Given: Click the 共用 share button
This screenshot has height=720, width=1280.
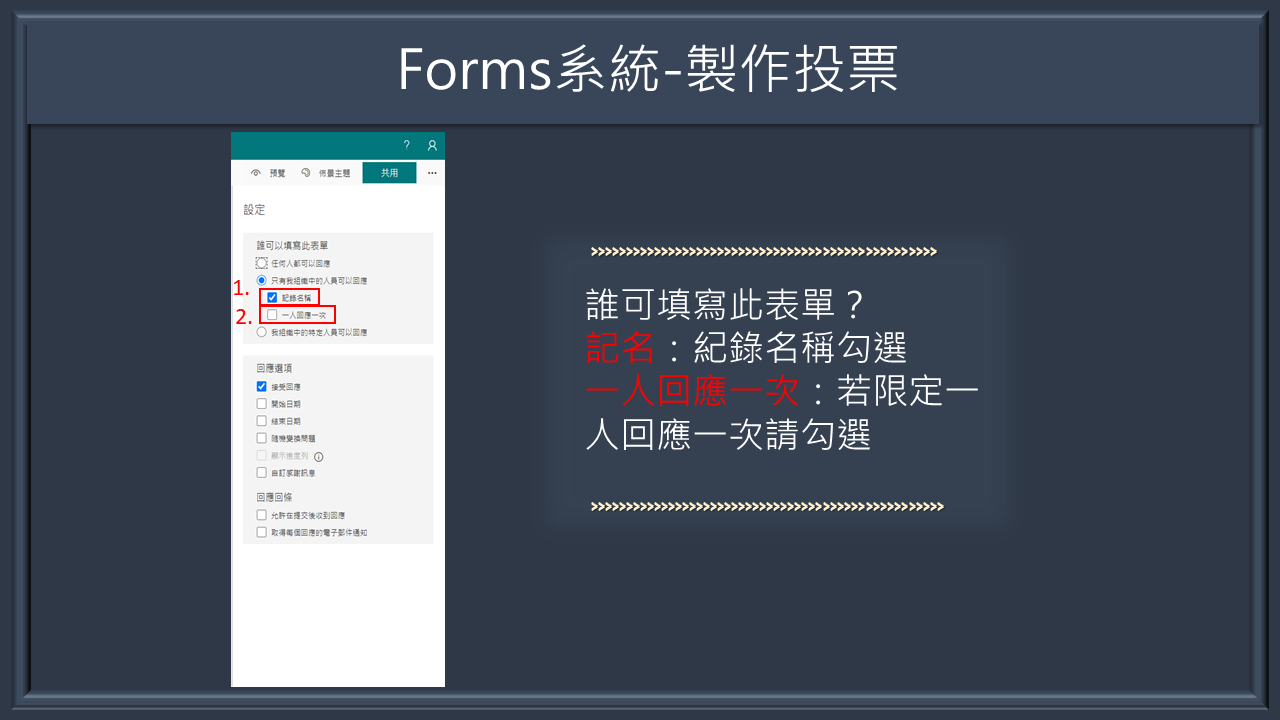Looking at the screenshot, I should pyautogui.click(x=389, y=173).
